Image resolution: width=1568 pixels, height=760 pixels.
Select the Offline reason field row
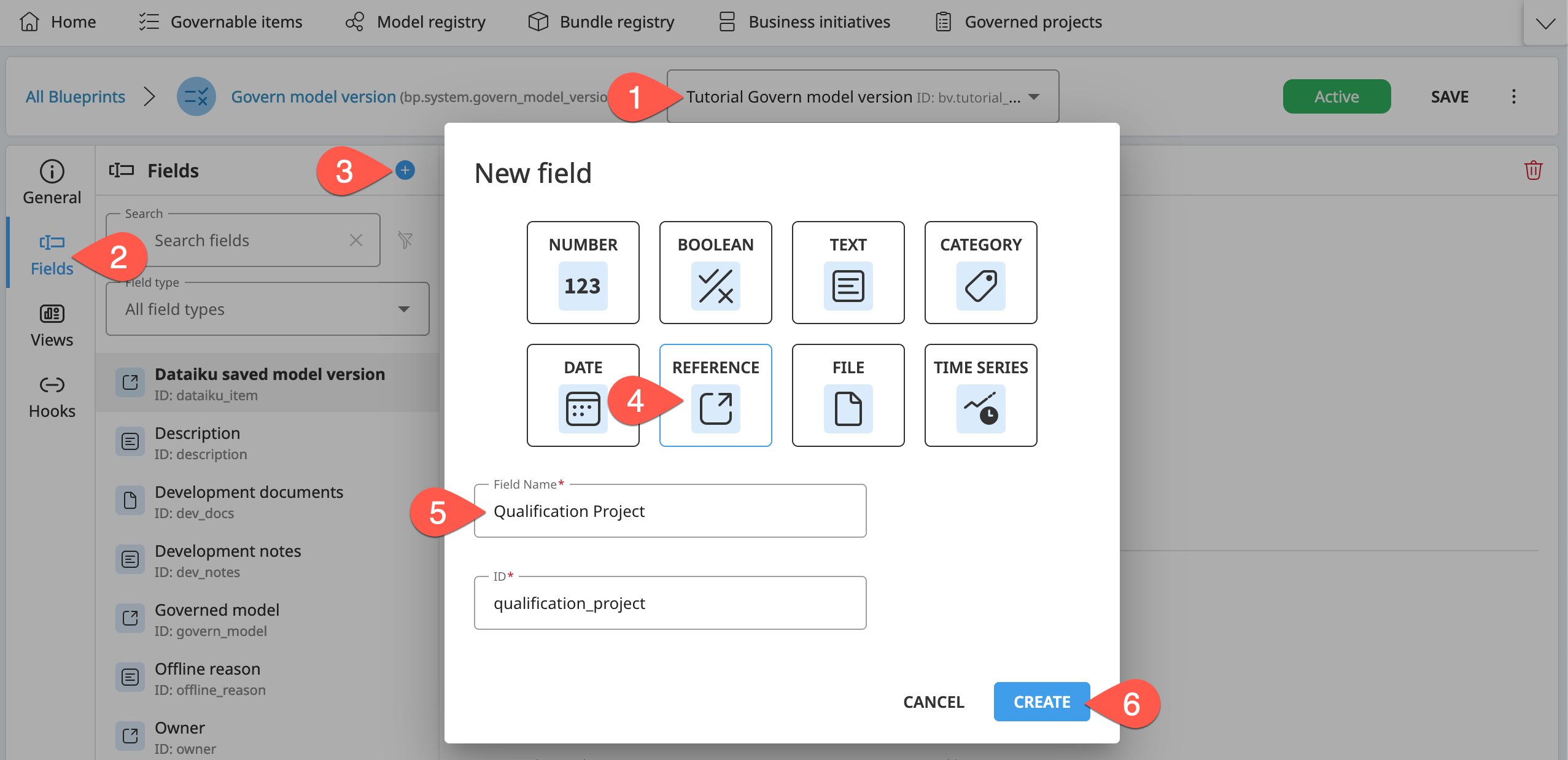(268, 677)
